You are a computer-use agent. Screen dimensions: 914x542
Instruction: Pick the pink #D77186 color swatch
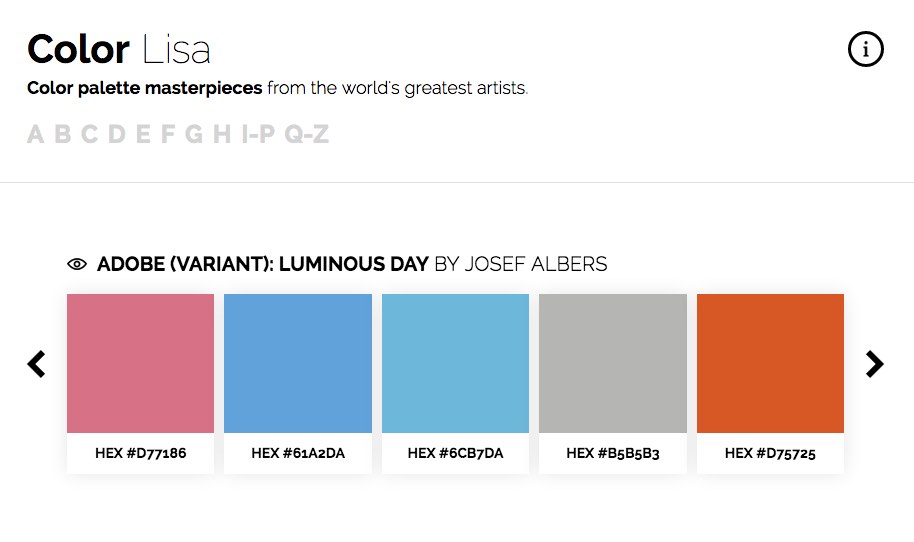pyautogui.click(x=140, y=363)
